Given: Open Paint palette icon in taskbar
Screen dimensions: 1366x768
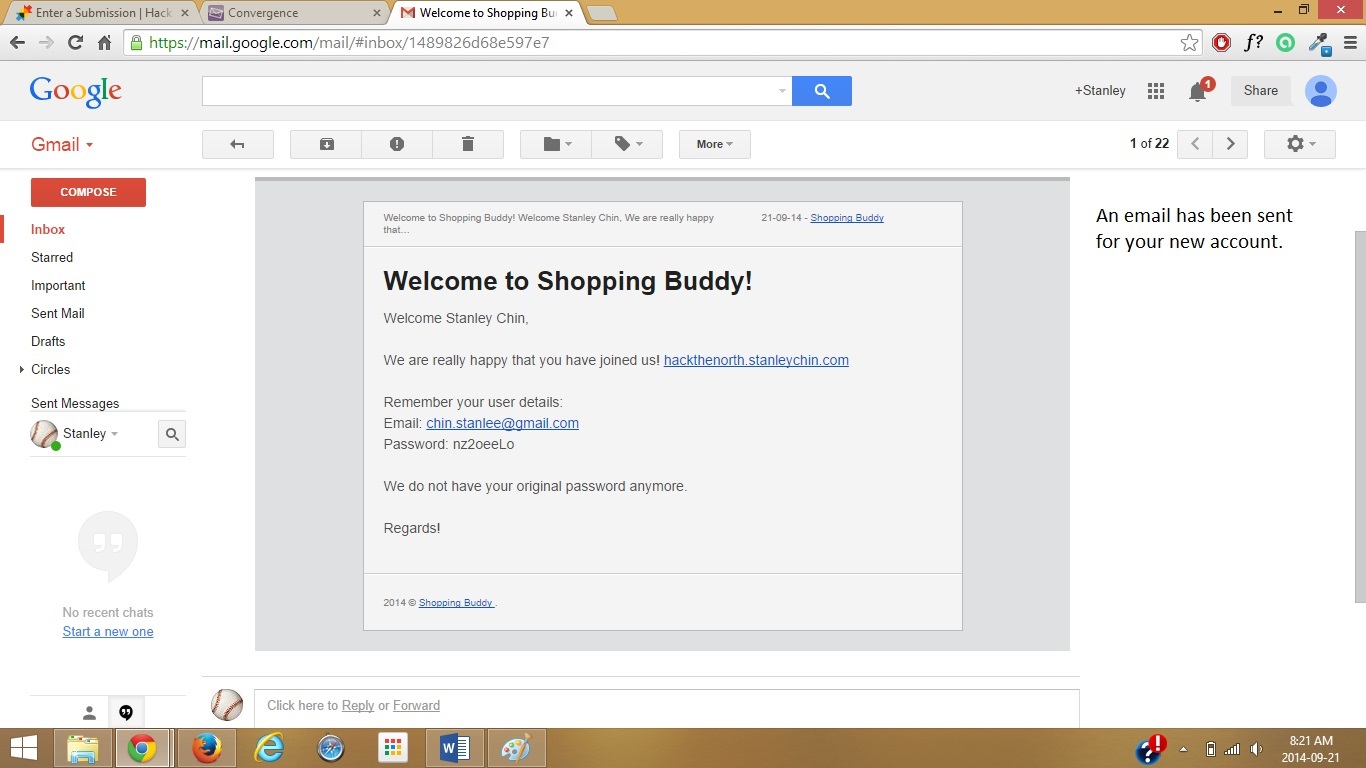Looking at the screenshot, I should (x=517, y=748).
